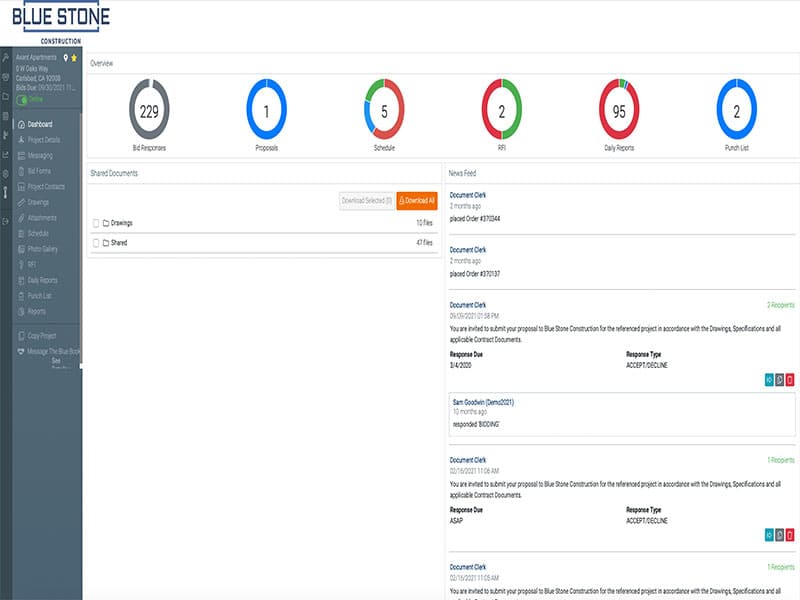The image size is (800, 600).
Task: Click the Sam Goodwin (Demo2021) name link
Action: pos(482,401)
